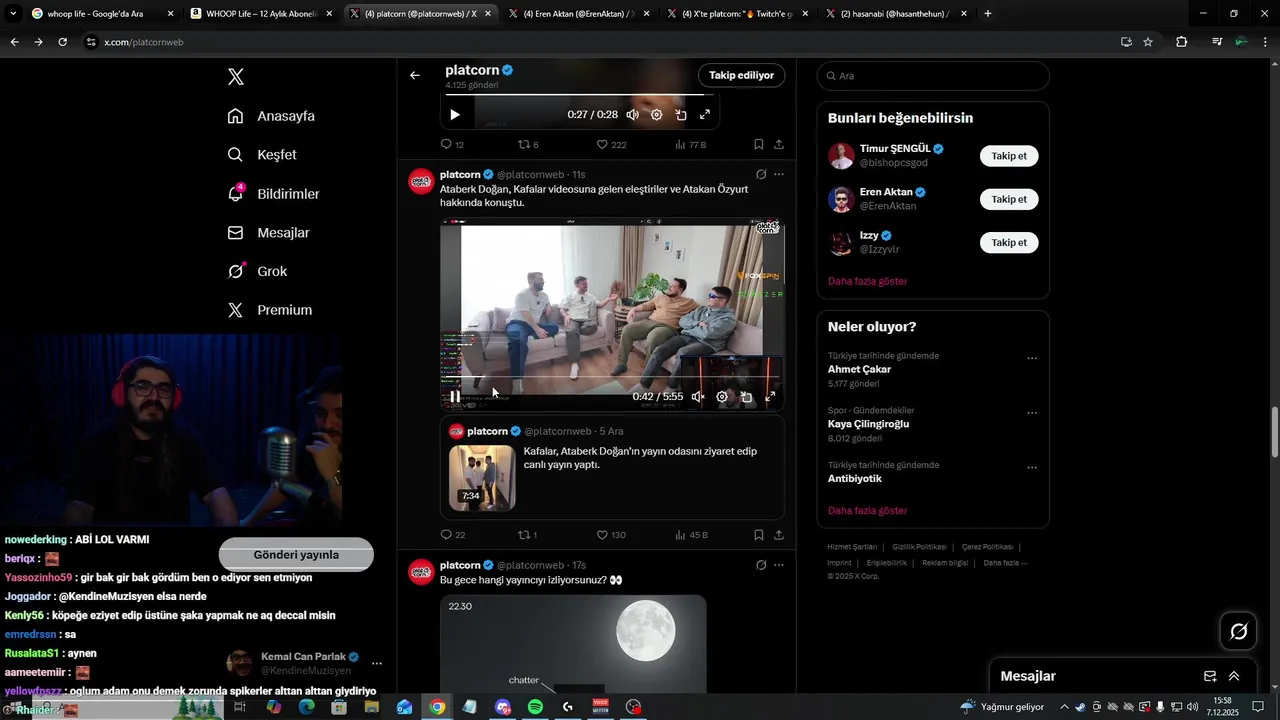The height and width of the screenshot is (720, 1280).
Task: Compose new message in Mesajlar drawer
Action: [x=1210, y=676]
